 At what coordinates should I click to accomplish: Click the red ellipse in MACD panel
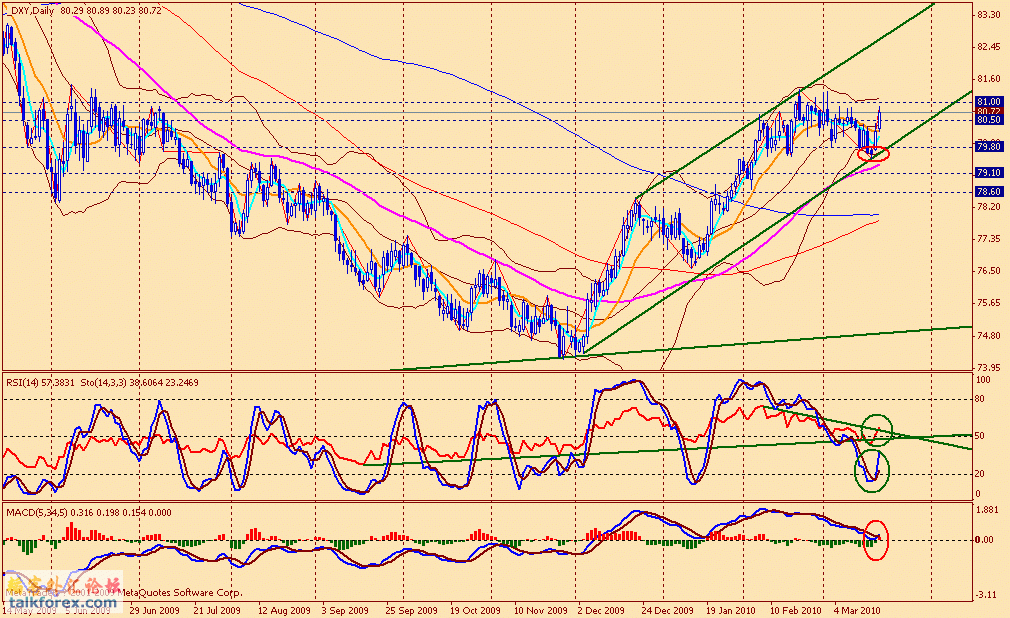click(875, 538)
